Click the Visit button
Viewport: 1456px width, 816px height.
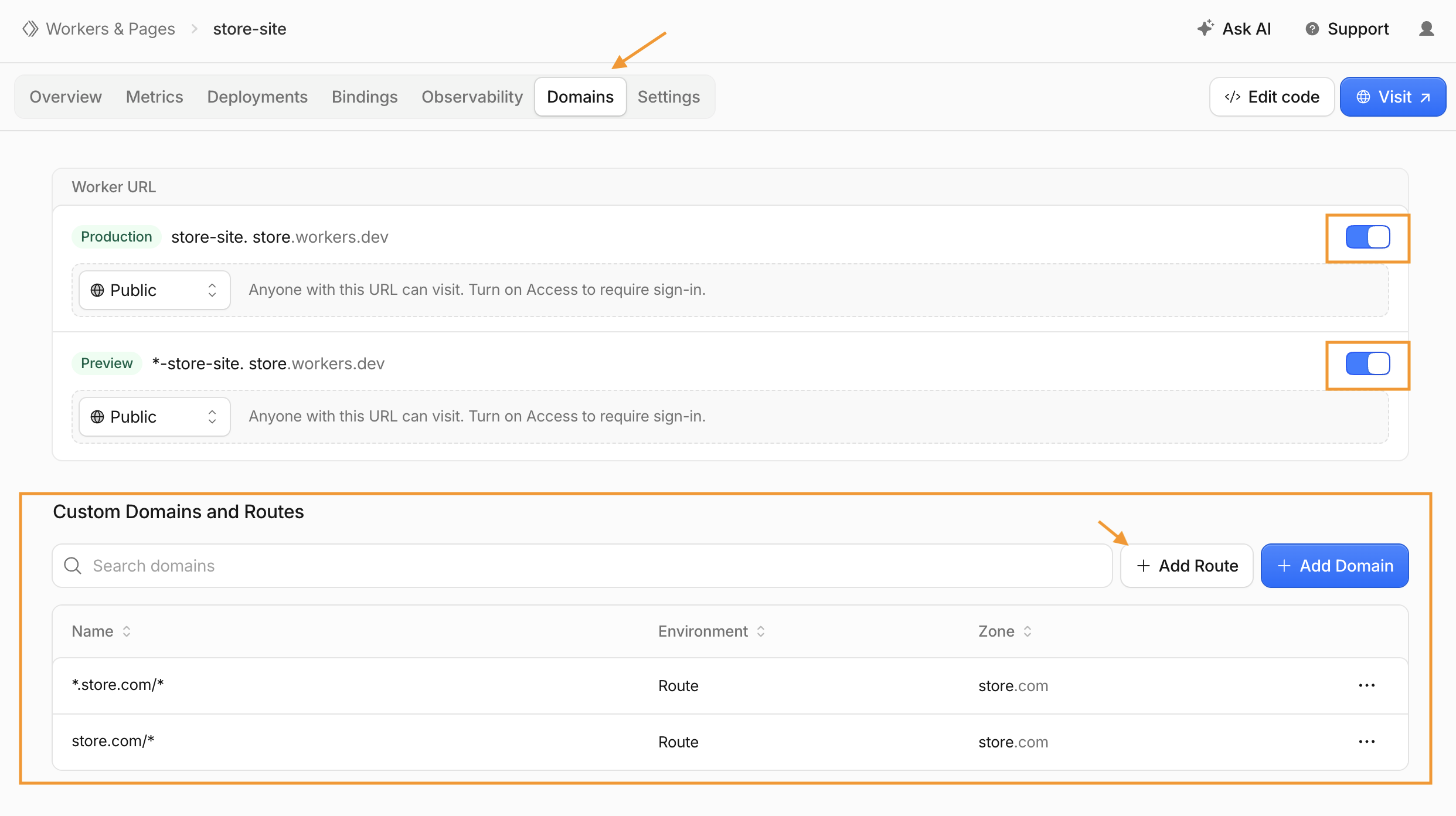coord(1393,97)
